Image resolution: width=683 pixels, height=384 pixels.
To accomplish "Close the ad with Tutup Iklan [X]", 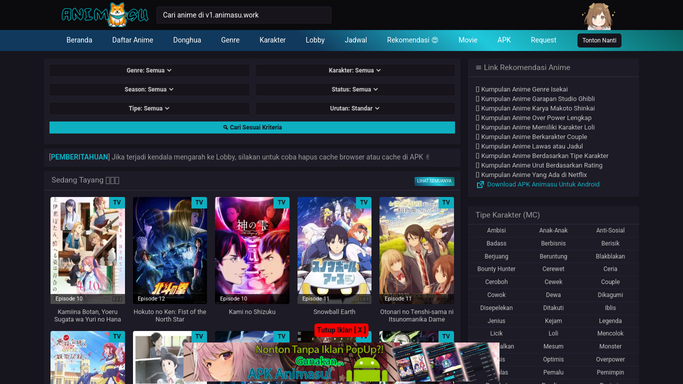I will pyautogui.click(x=341, y=330).
